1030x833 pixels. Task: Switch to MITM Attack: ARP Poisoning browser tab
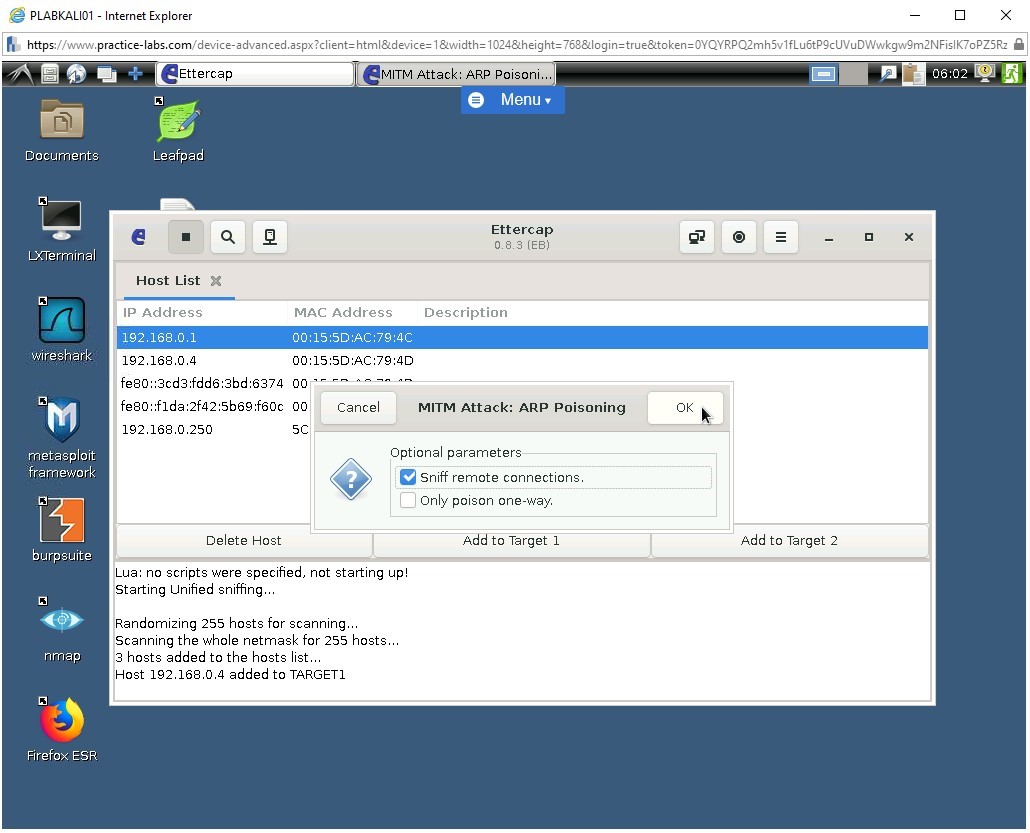(456, 73)
